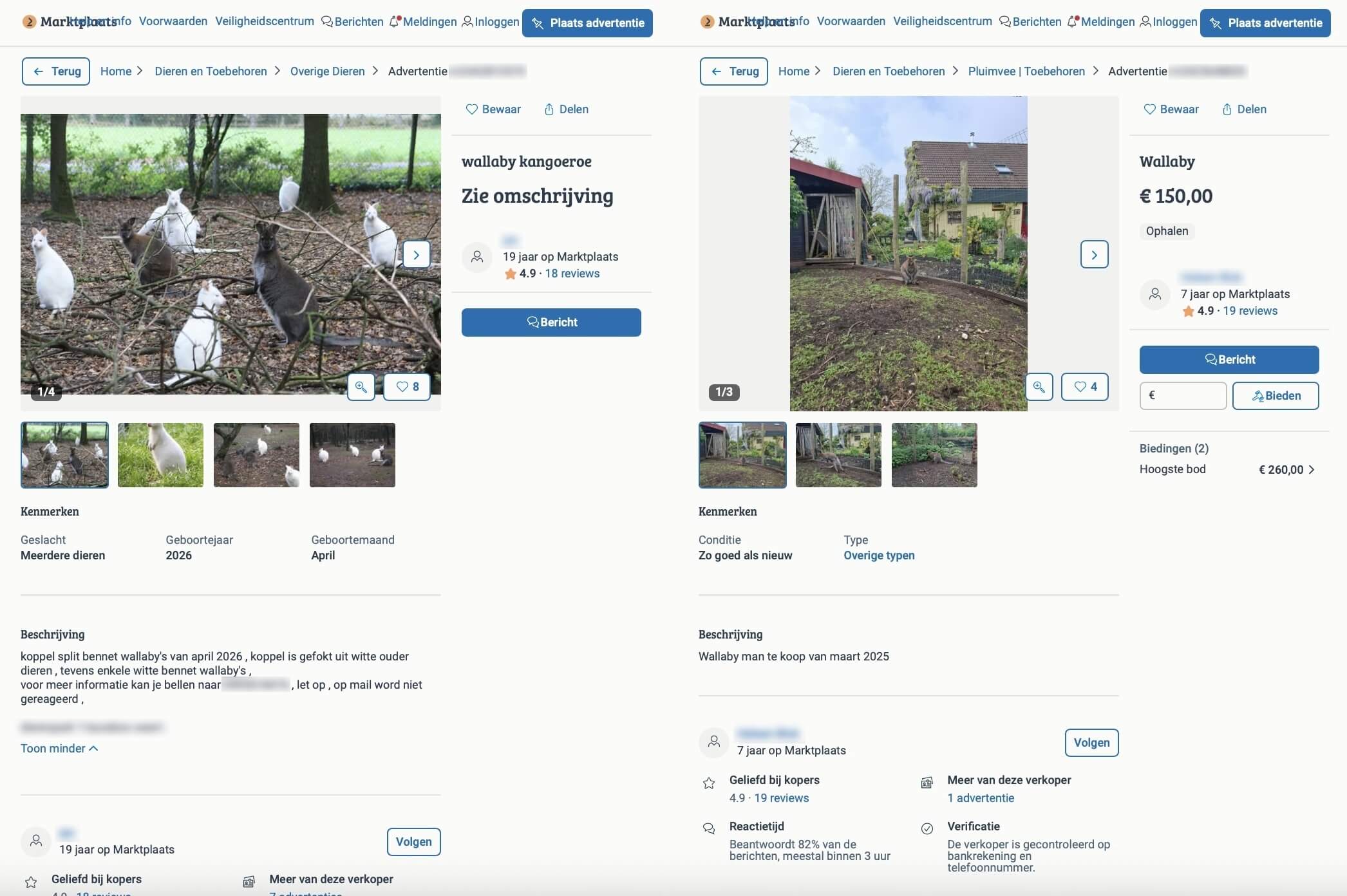
Task: Share the €150 Wallaby listing via Delen
Action: (1244, 109)
